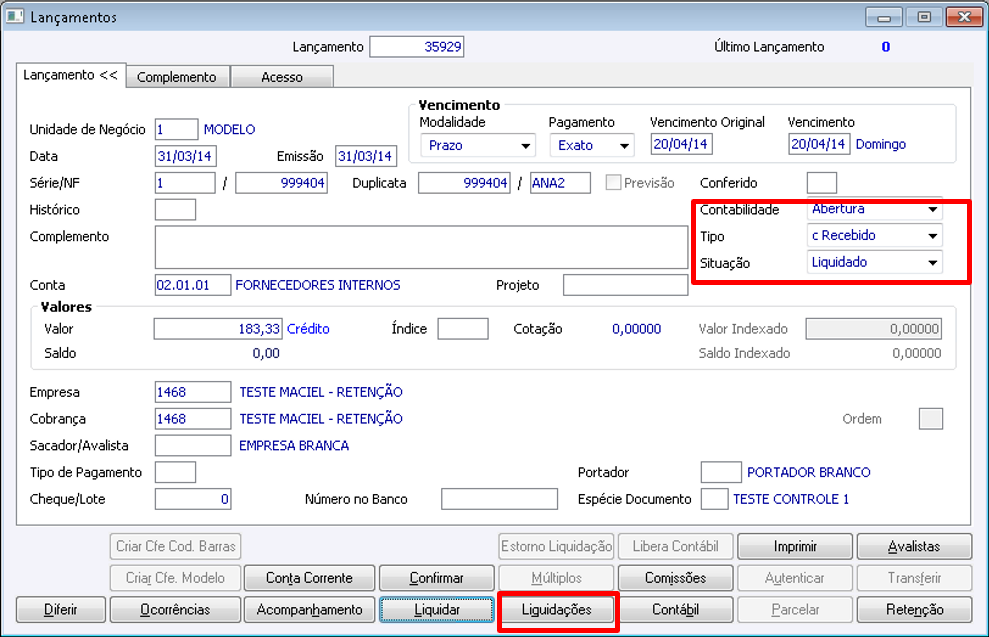Expand the Tipo c Recebido dropdown

[x=874, y=236]
